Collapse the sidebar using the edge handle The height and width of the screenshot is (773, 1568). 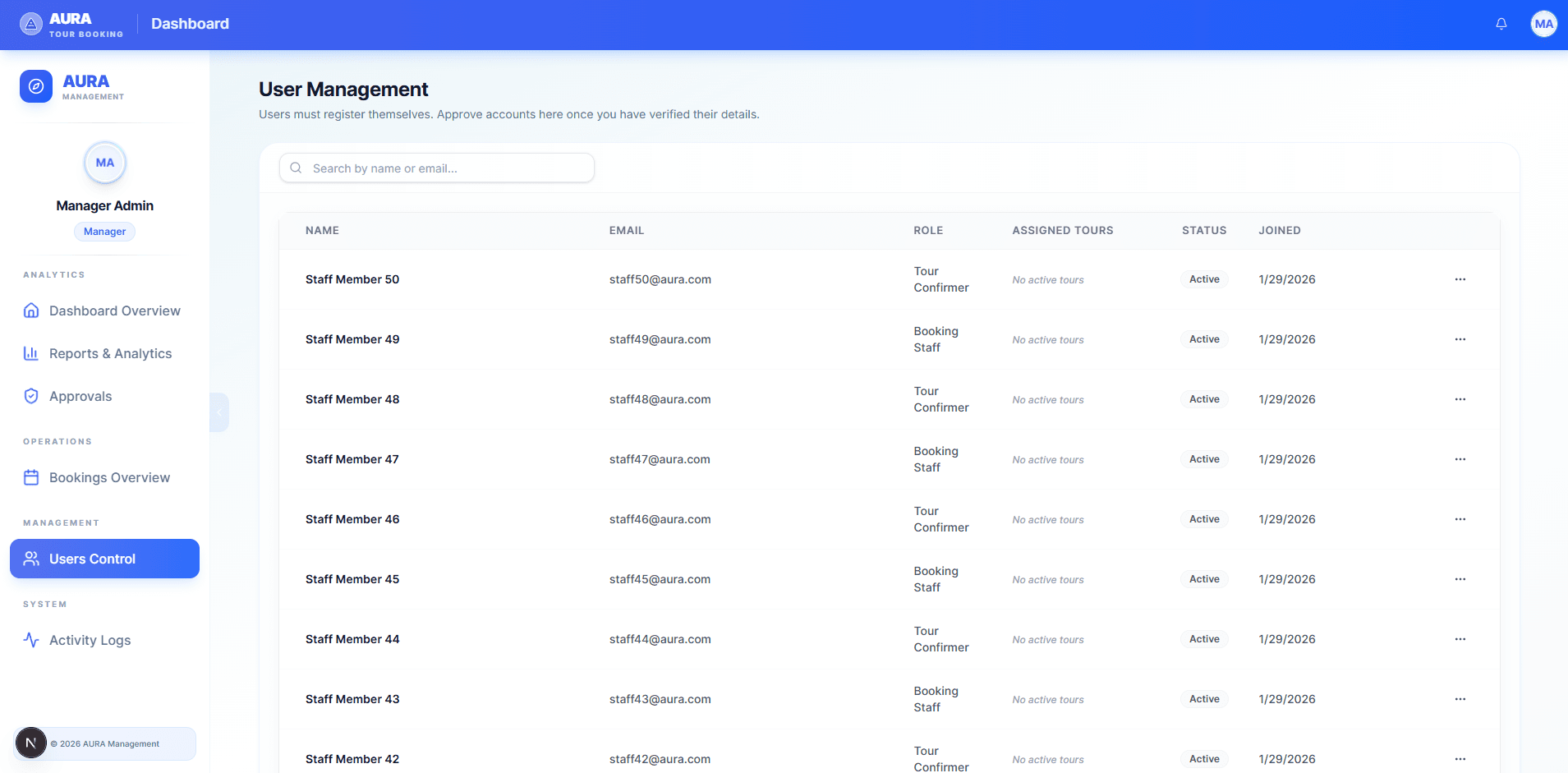point(218,412)
